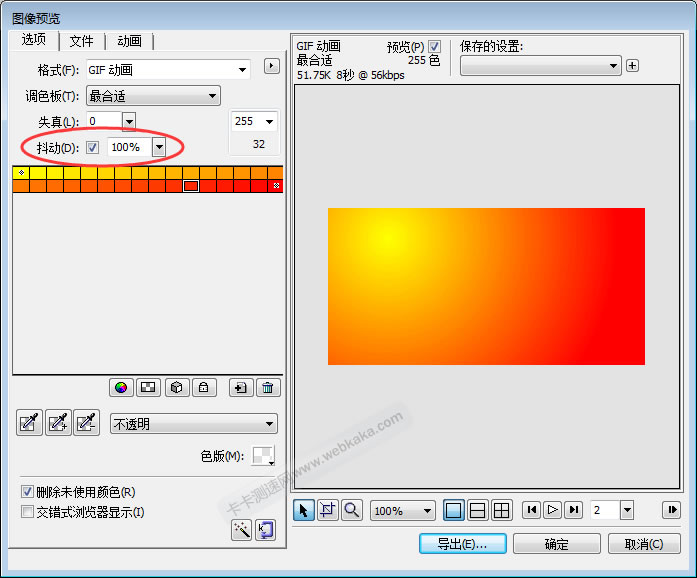
Task: Expand the 调色板 最合适 palette dropdown
Action: (x=152, y=96)
